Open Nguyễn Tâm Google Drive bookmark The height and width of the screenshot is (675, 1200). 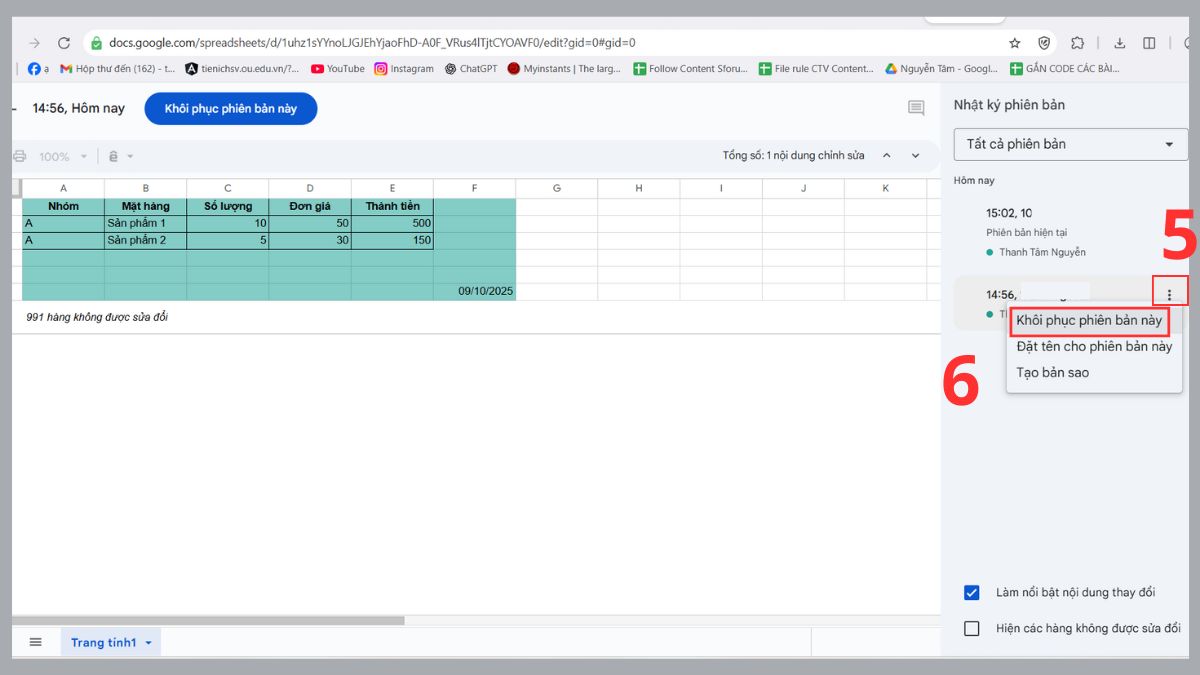(x=942, y=69)
